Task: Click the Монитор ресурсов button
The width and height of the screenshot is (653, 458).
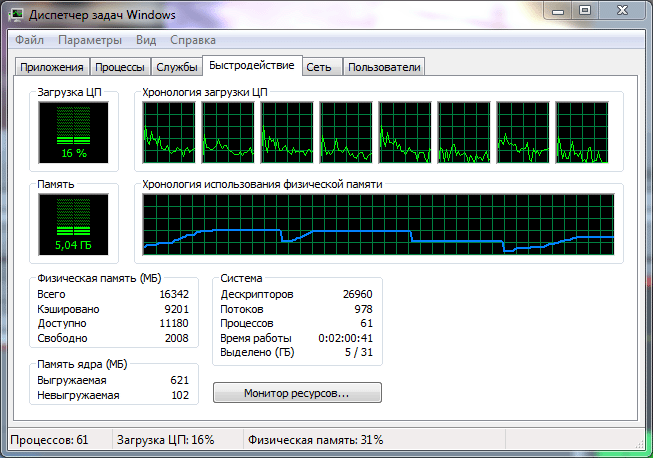Action: (297, 393)
